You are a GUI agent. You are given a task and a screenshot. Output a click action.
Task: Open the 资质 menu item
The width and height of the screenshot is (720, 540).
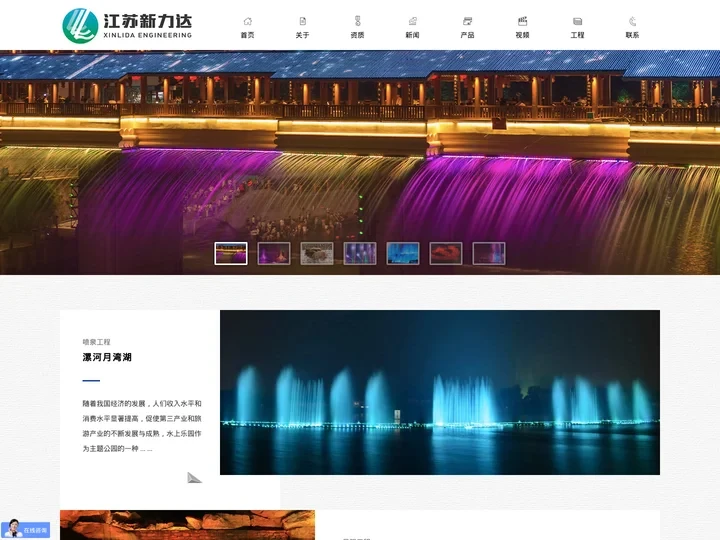coord(358,35)
